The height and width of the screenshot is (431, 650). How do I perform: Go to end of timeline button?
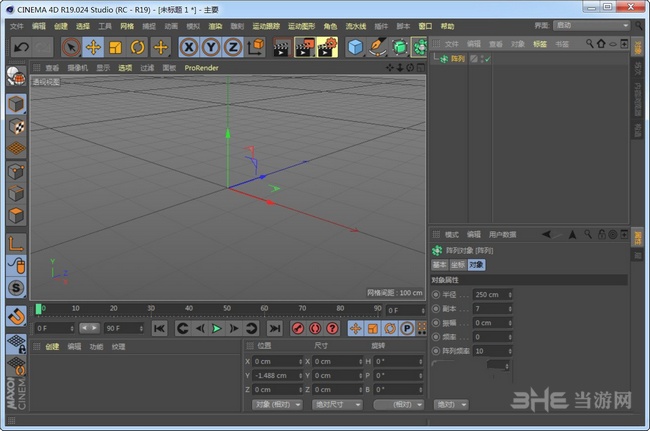click(x=274, y=329)
